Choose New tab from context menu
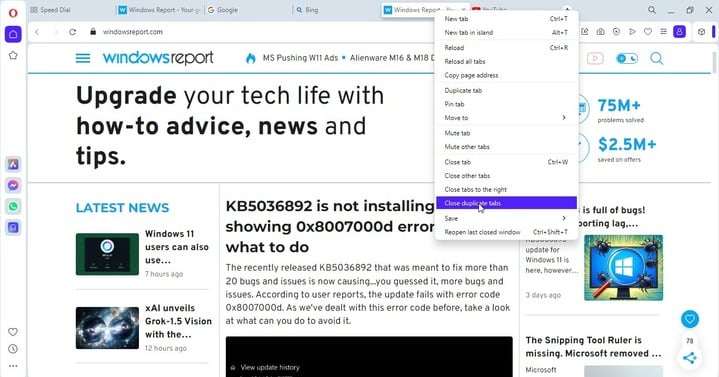 coord(506,19)
